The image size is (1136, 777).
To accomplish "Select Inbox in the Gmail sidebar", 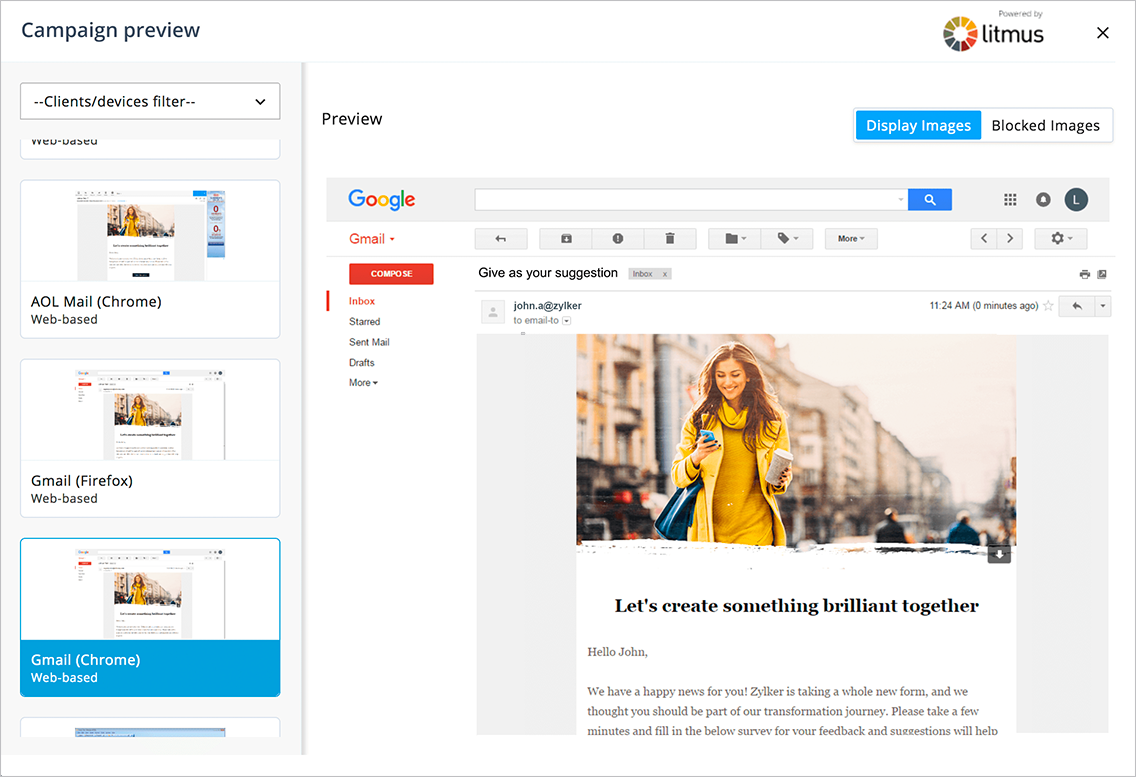I will (x=362, y=301).
